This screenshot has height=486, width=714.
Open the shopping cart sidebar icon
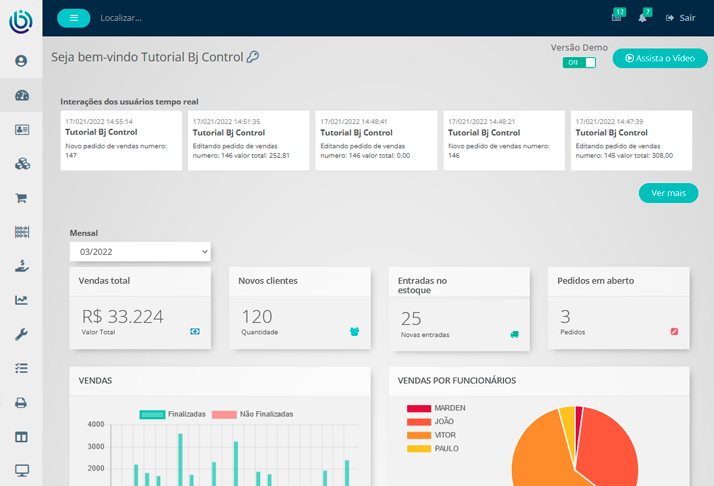21,198
